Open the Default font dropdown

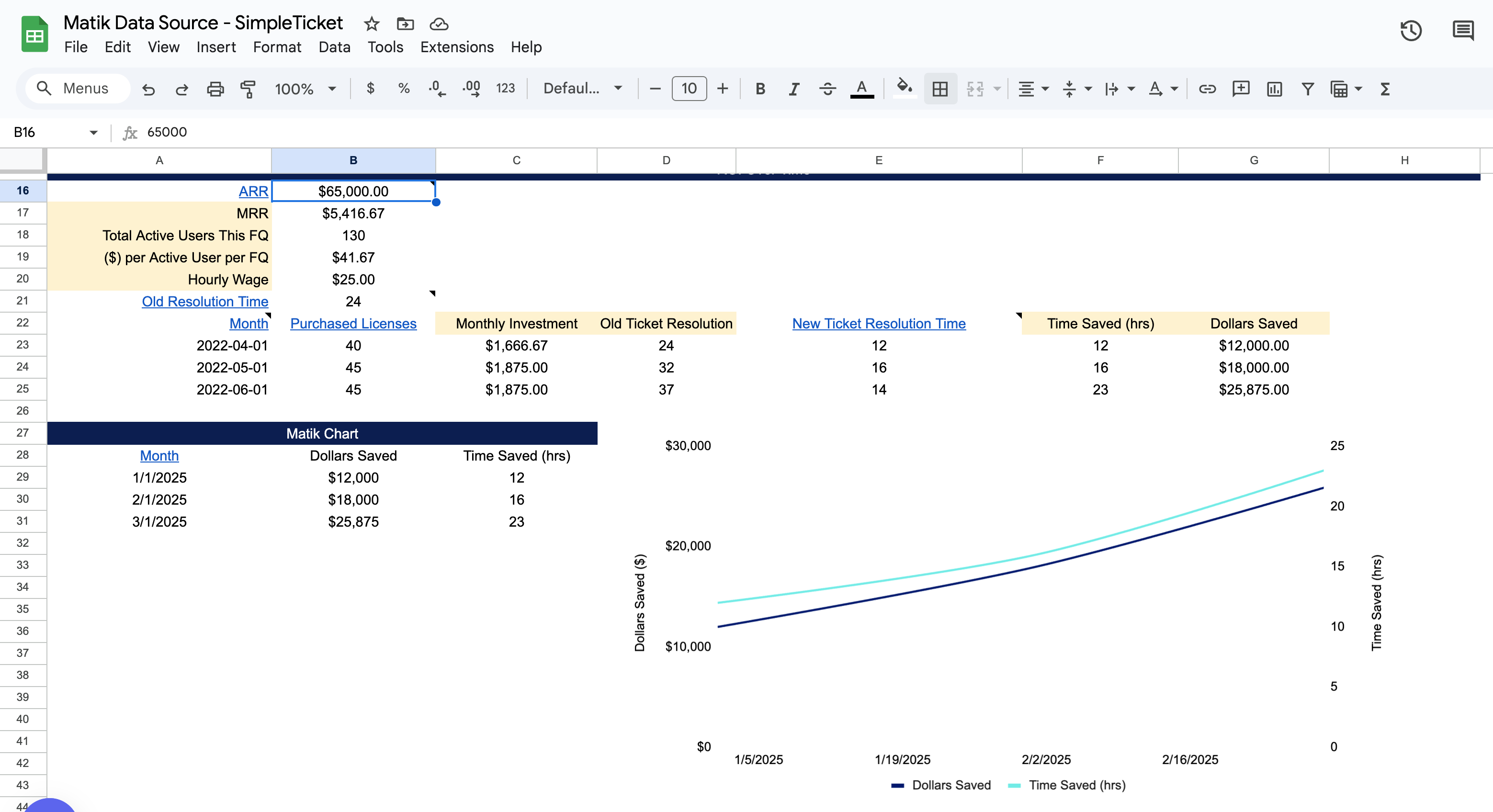tap(582, 88)
